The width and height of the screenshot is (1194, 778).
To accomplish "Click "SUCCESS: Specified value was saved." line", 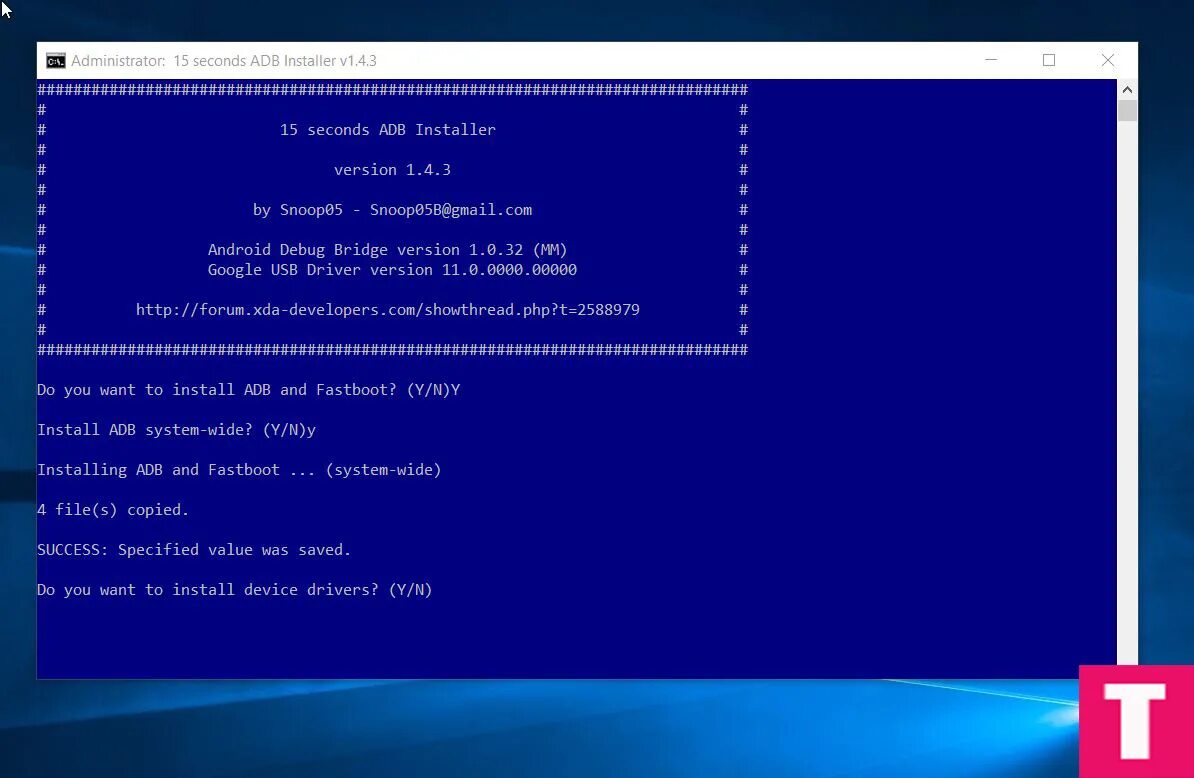I will click(194, 550).
